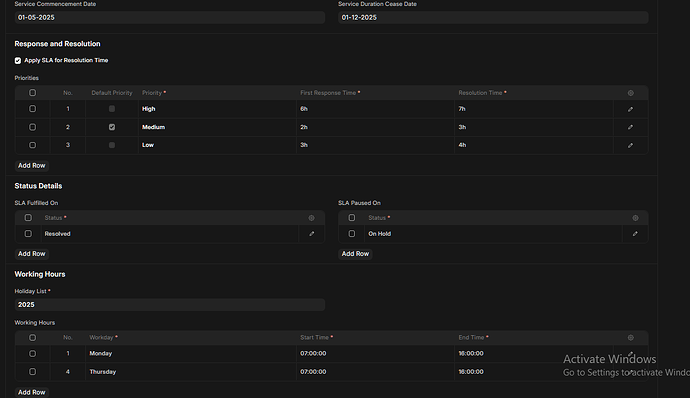Screen dimensions: 690x398
Task: Add Row to Priorities table
Action: pyautogui.click(x=32, y=166)
